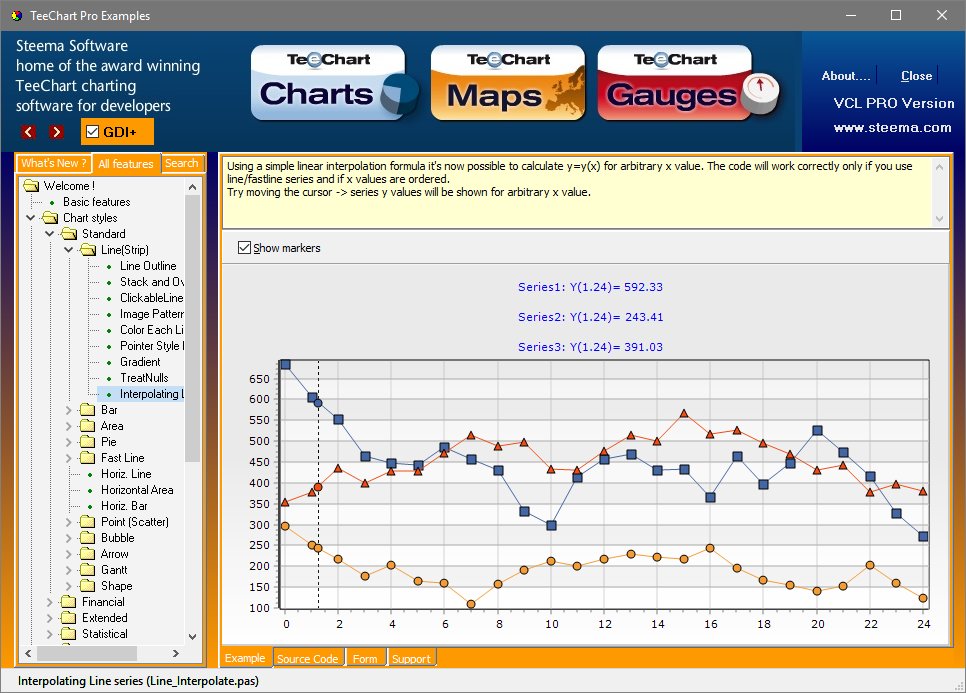Screen dimensions: 966x693
Task: Switch to the Form tab
Action: 365,659
